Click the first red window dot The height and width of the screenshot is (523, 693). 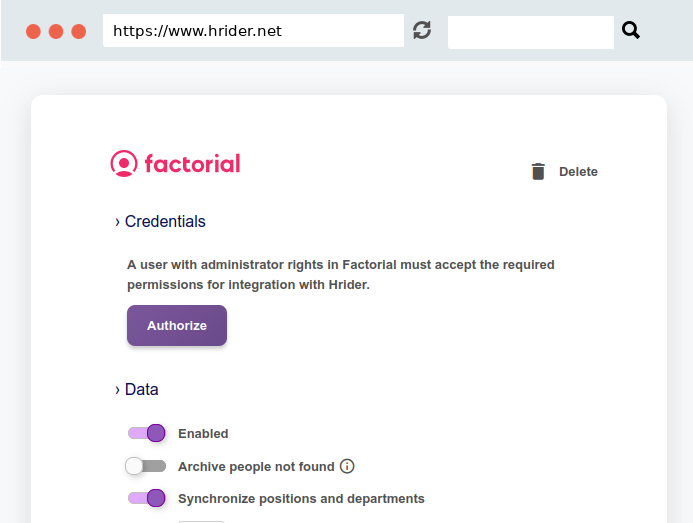click(x=33, y=31)
